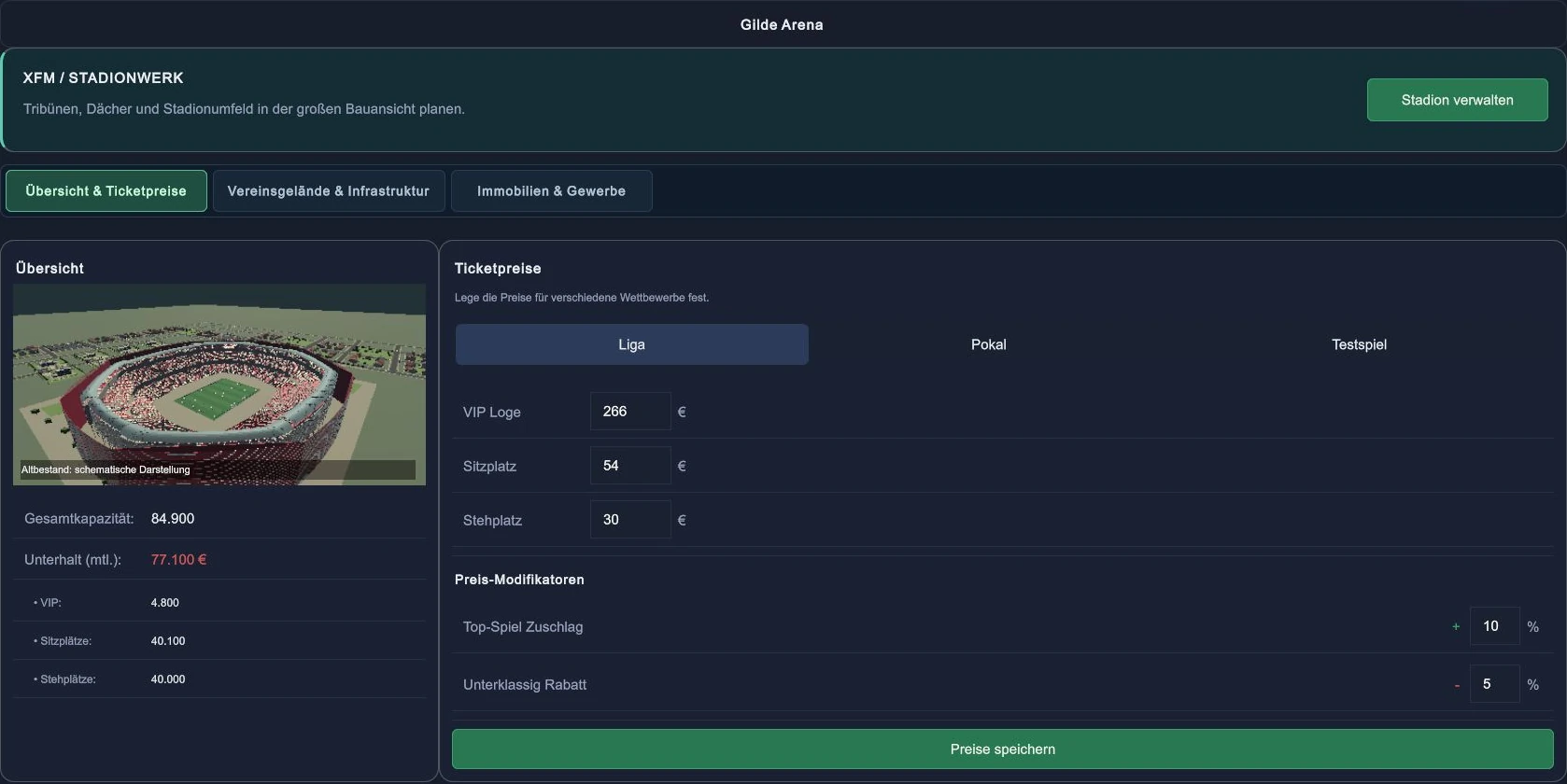This screenshot has height=784, width=1567.
Task: Open the Übersicht & Ticketpreise tab
Action: (106, 190)
